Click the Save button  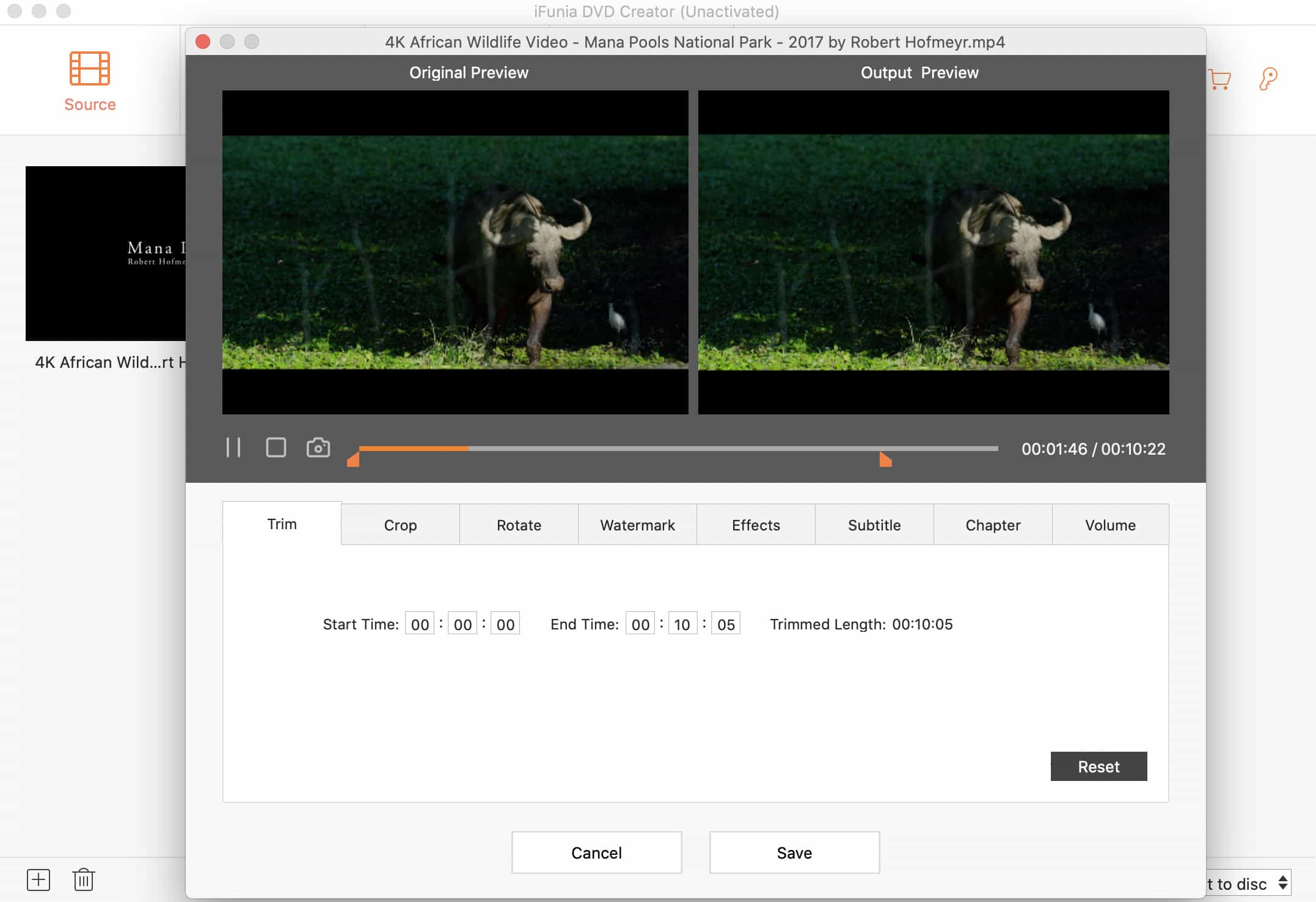pos(794,853)
